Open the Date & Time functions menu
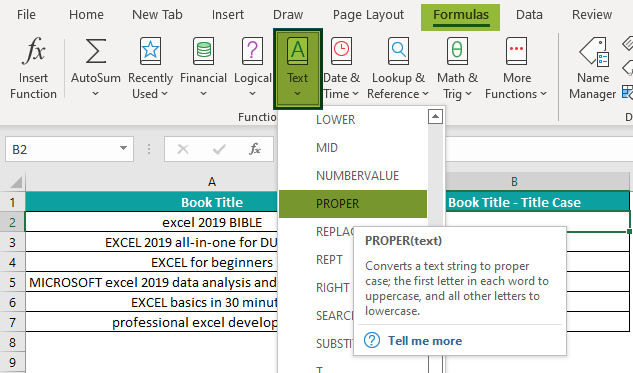The height and width of the screenshot is (373, 633). click(x=341, y=68)
